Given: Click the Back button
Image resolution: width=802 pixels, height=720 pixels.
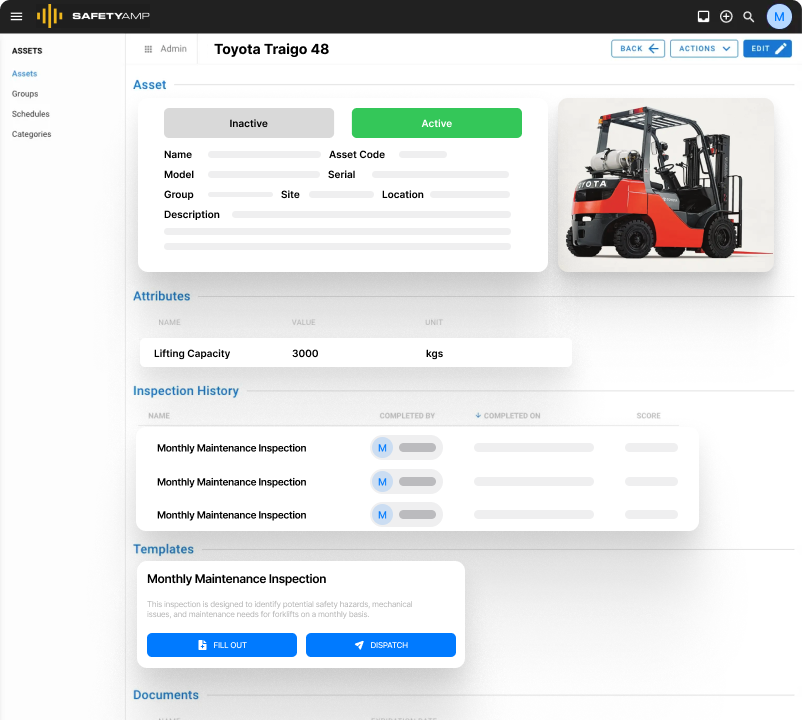Looking at the screenshot, I should pyautogui.click(x=638, y=49).
